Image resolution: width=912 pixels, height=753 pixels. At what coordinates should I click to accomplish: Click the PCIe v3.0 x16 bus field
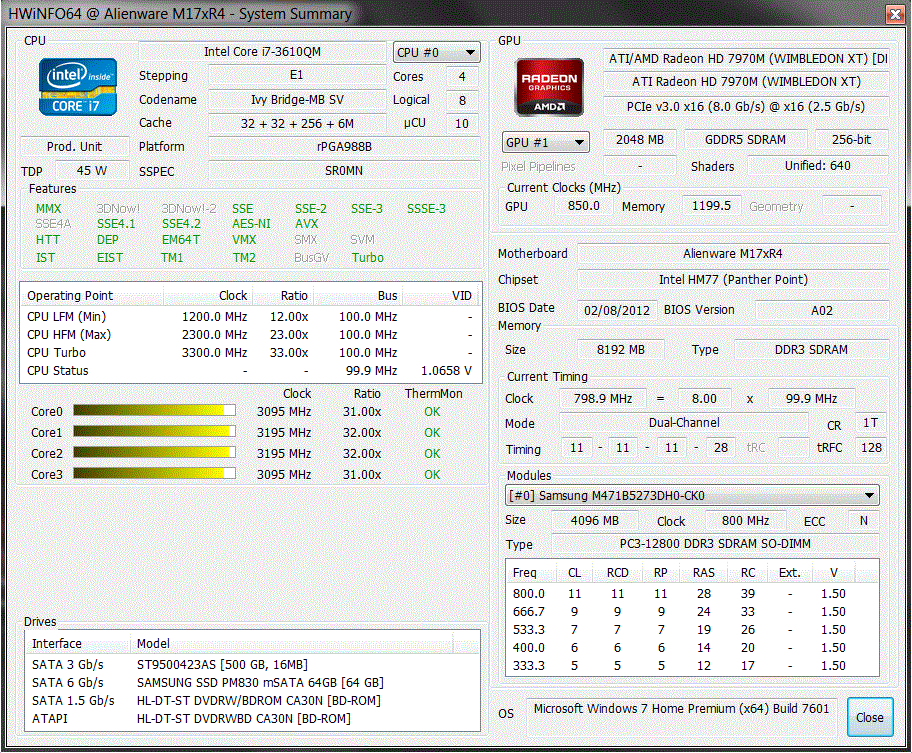point(746,106)
